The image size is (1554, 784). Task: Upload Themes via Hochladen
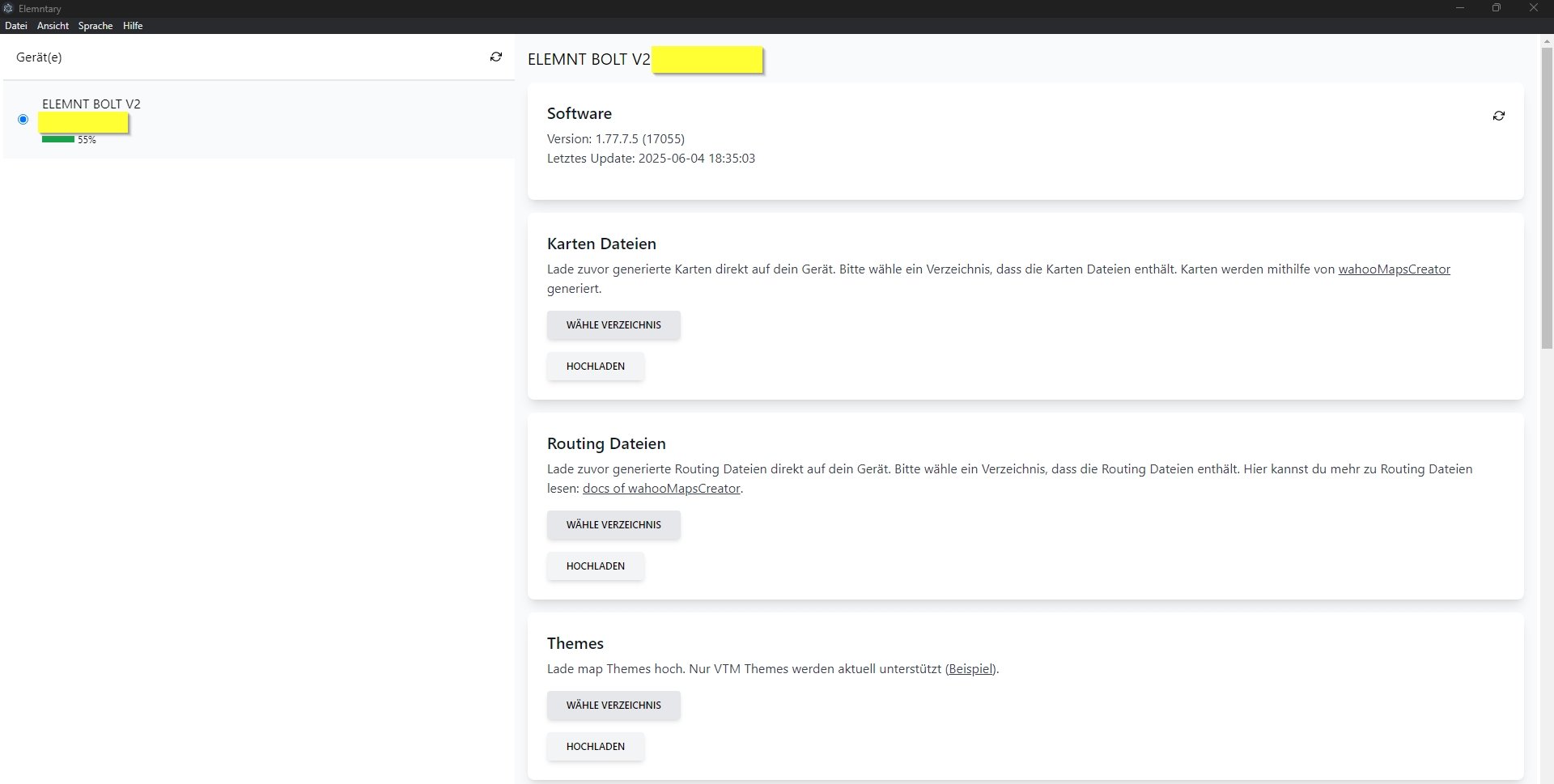point(596,747)
